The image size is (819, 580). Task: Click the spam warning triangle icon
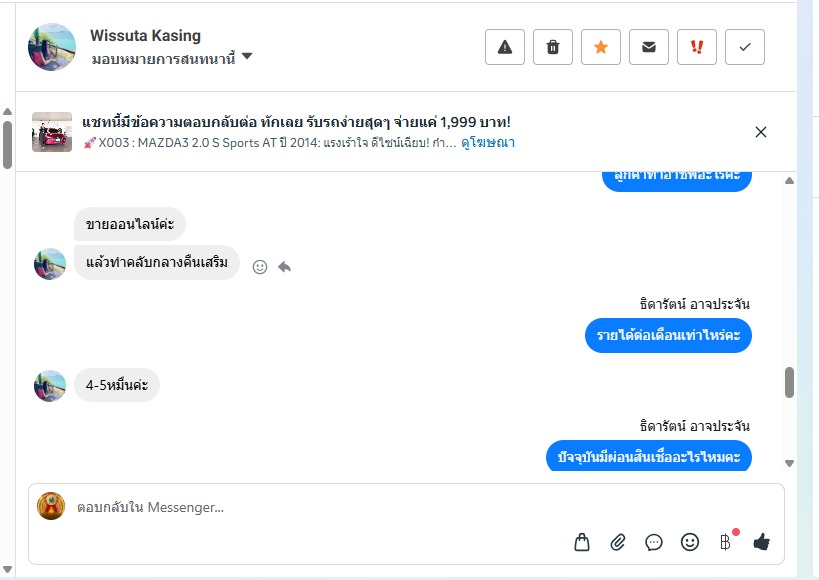click(505, 47)
